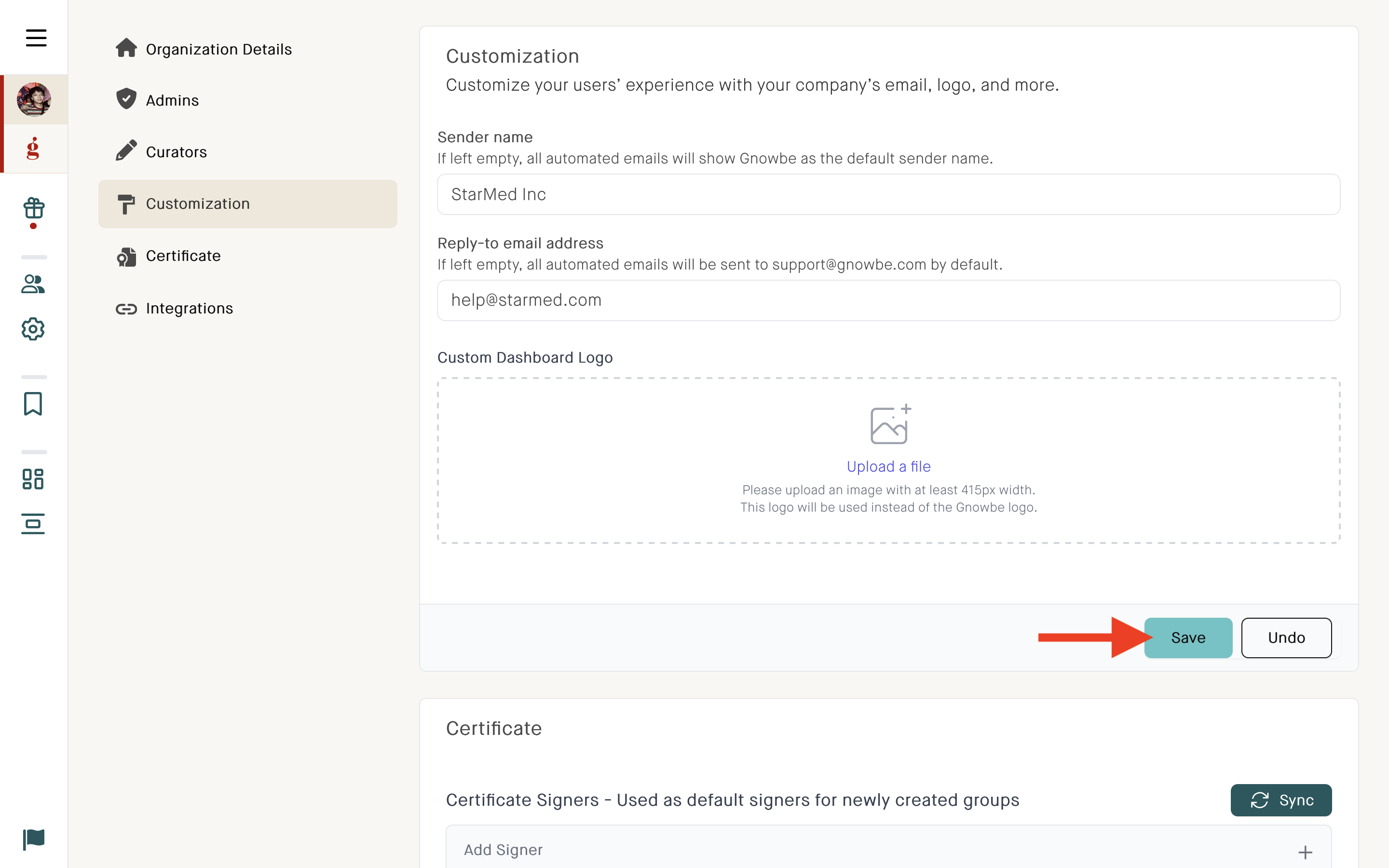Click the image upload icon

890,424
